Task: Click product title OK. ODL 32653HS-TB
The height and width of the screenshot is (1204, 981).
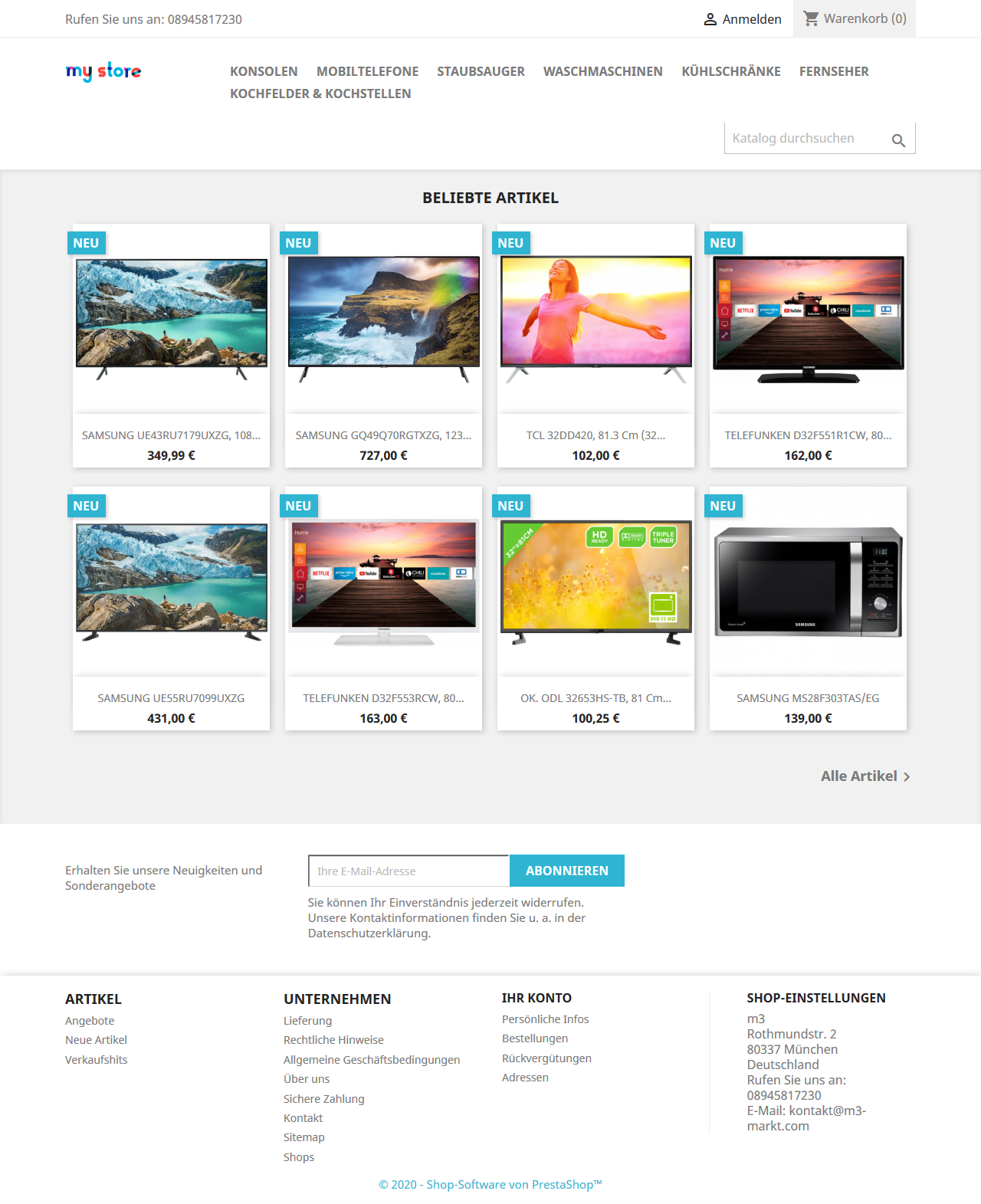Action: pyautogui.click(x=595, y=698)
